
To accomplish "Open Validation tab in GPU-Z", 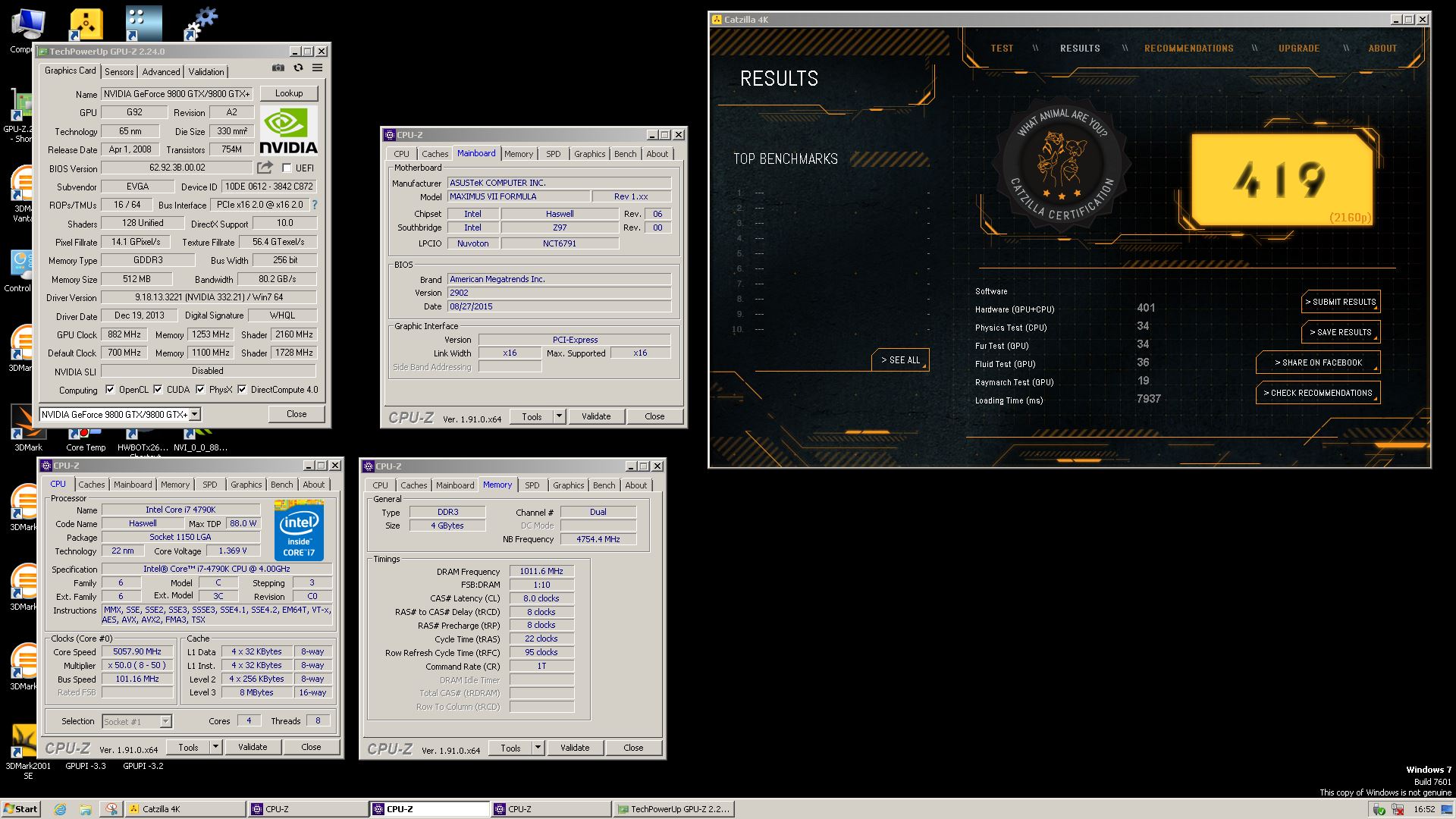I will click(x=206, y=72).
